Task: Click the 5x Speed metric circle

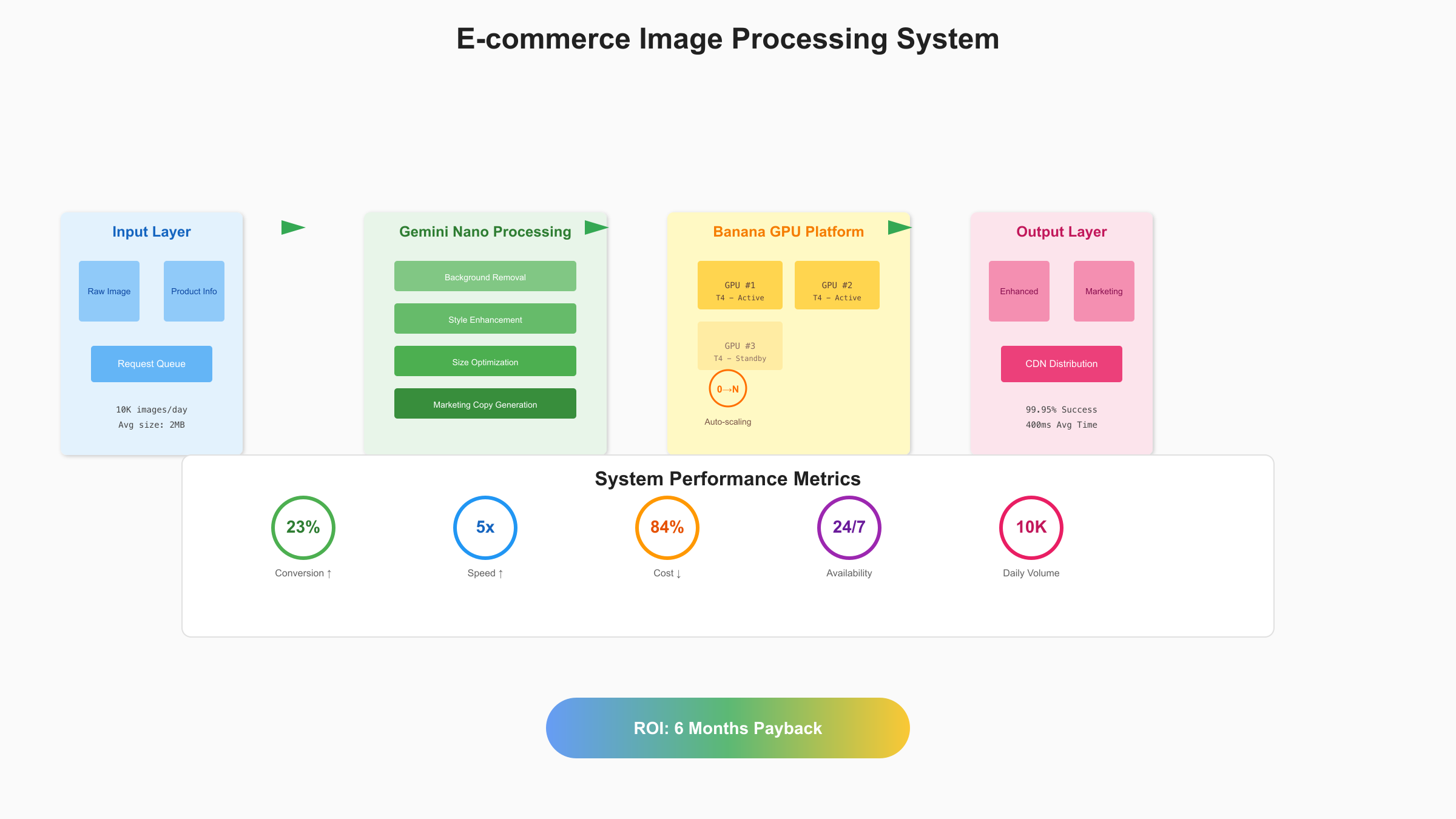Action: (x=485, y=528)
